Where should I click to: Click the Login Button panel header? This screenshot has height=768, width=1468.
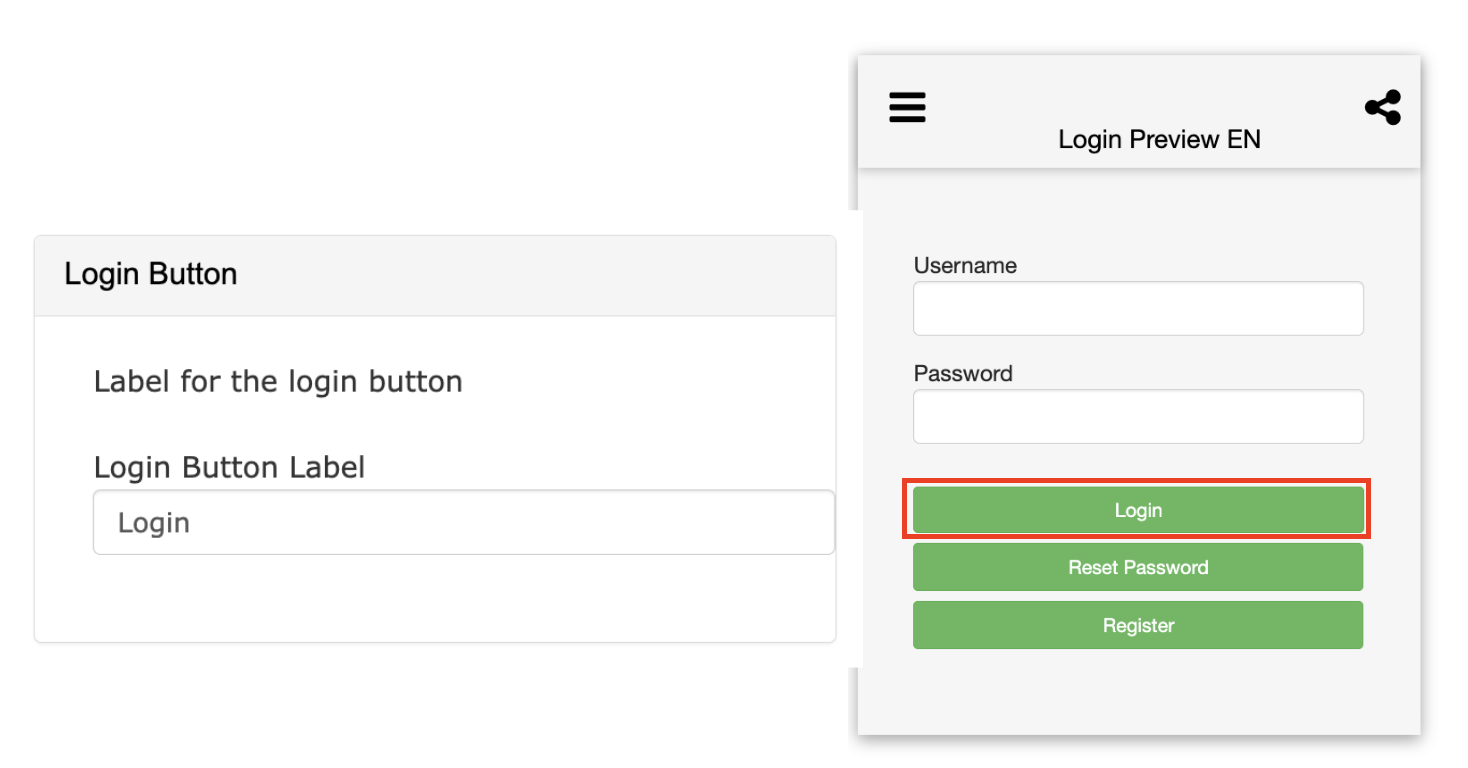[x=435, y=275]
